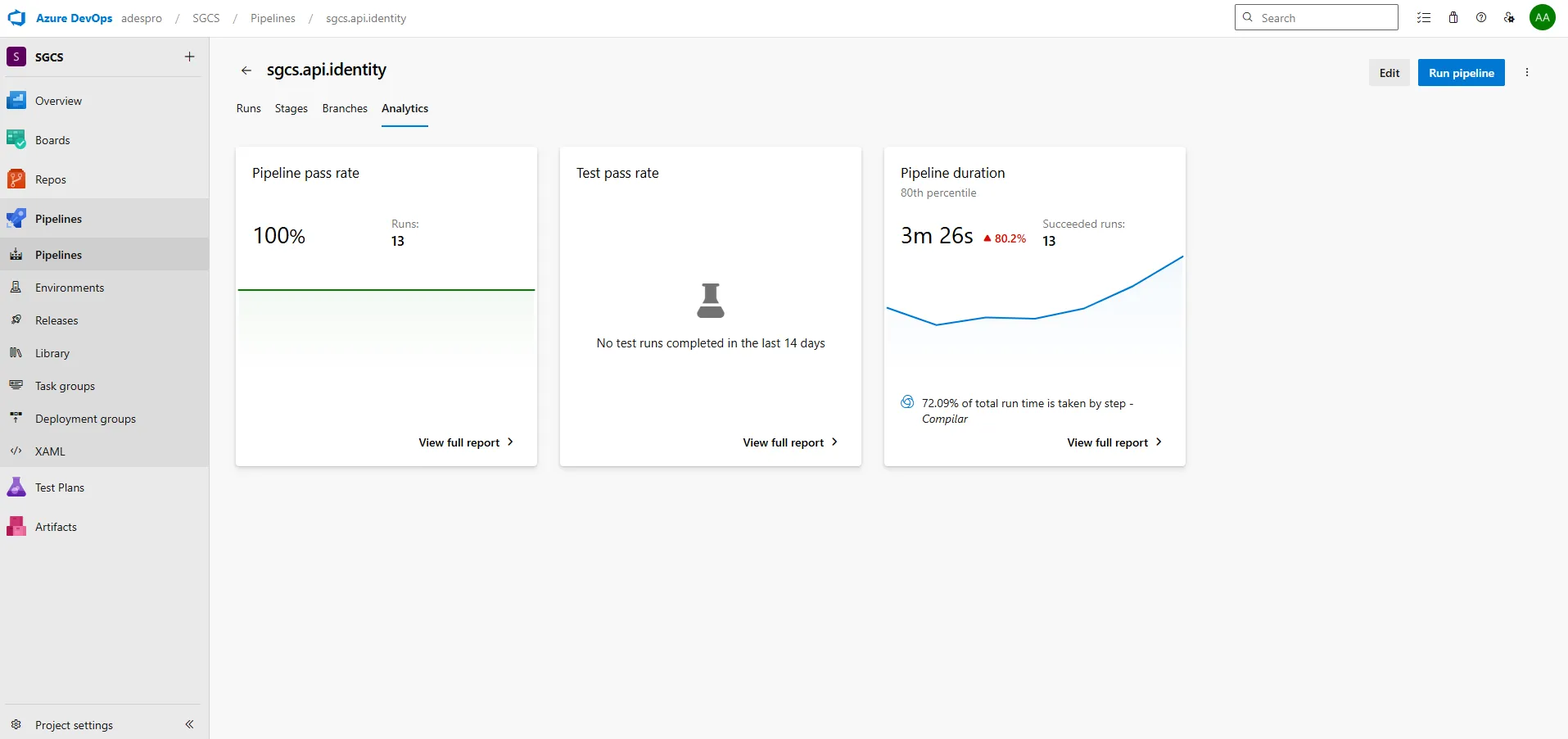
Task: Click the back arrow next to sgcs.api.identity
Action: 246,70
